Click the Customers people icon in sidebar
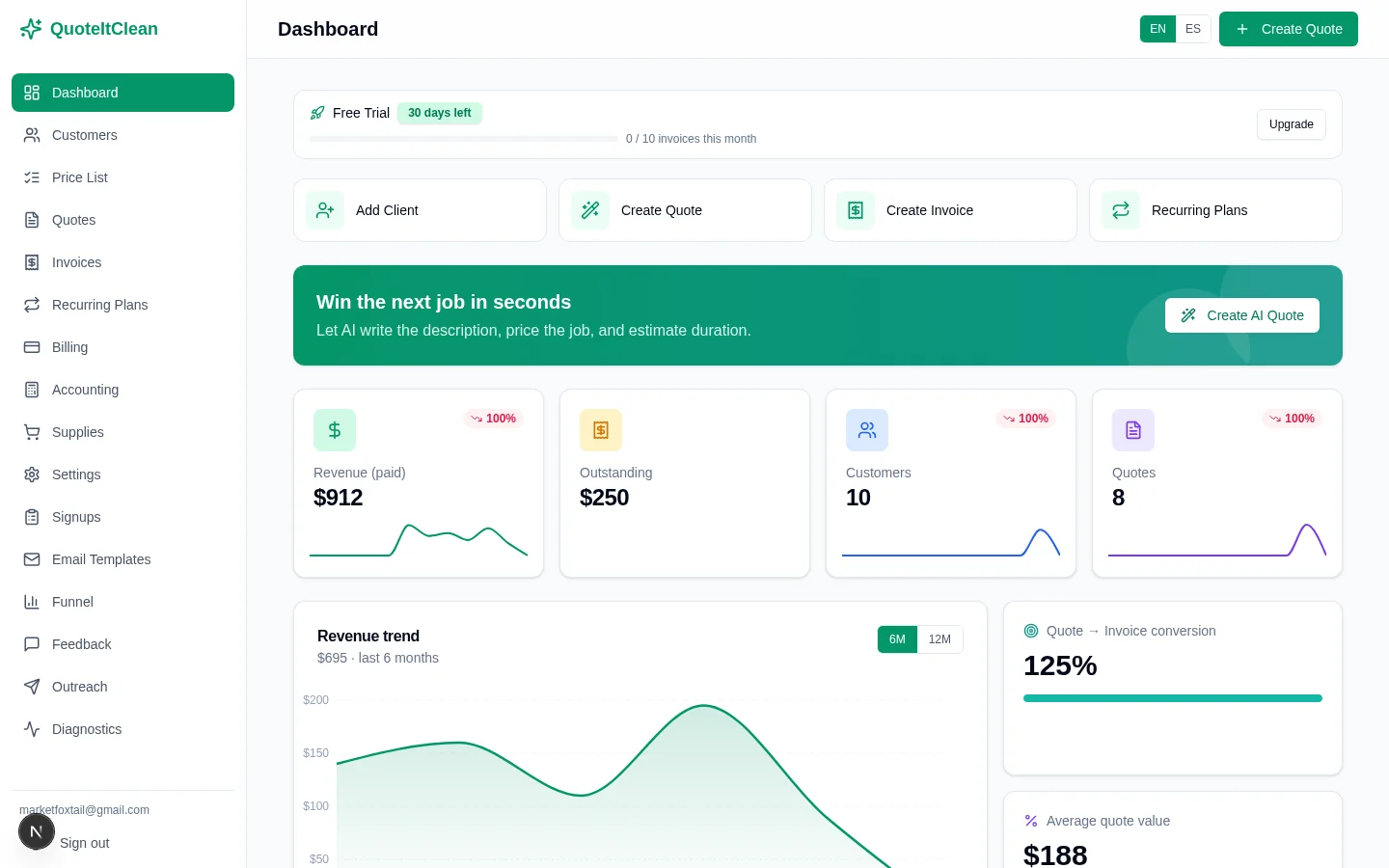 (x=32, y=135)
